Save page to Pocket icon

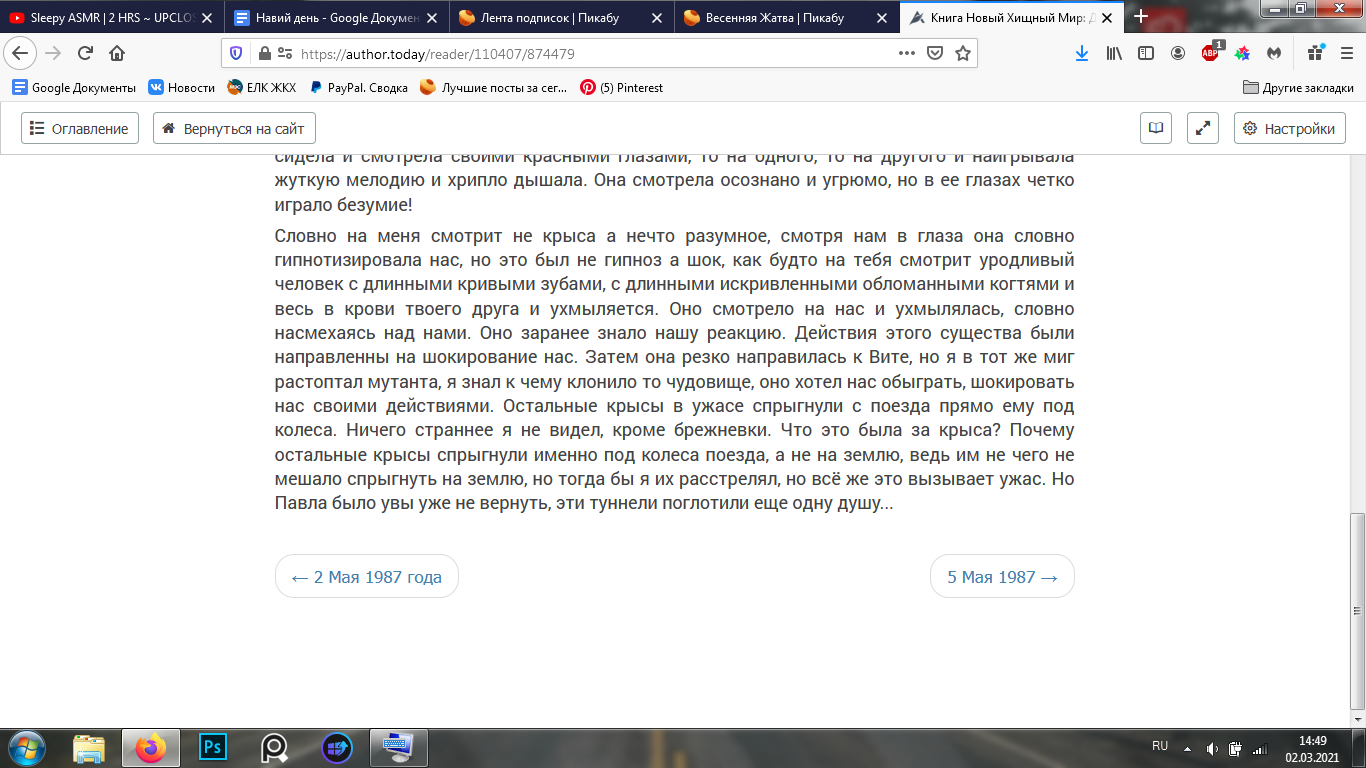935,54
